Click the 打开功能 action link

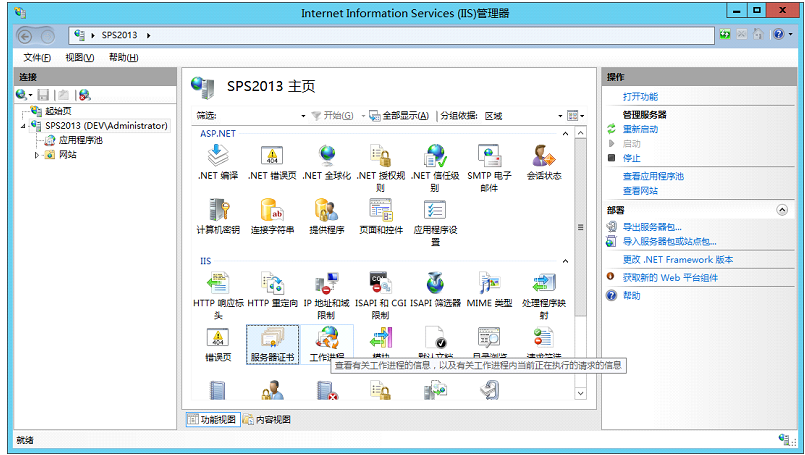640,97
